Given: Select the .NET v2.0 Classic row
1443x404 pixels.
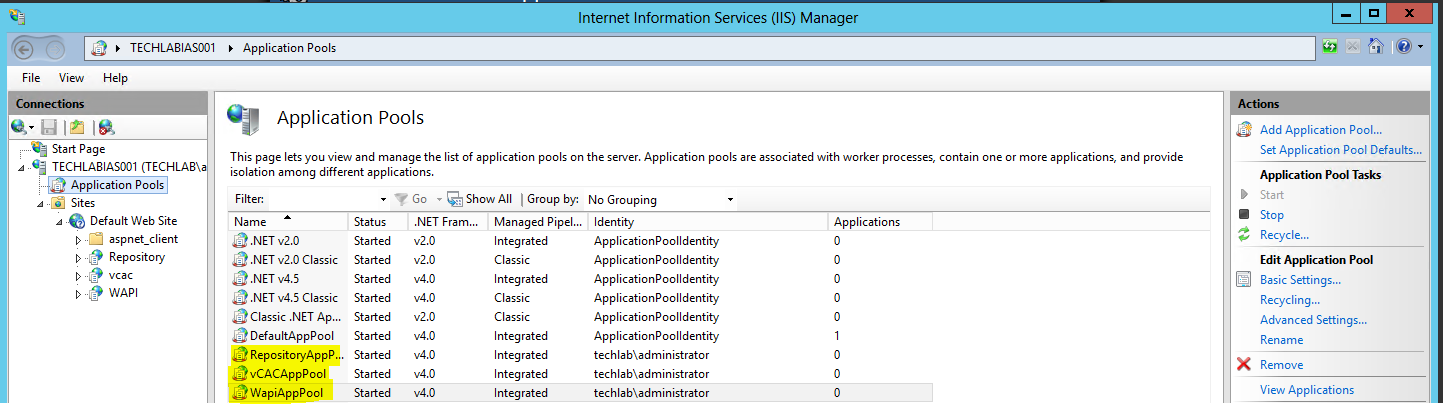Looking at the screenshot, I should 580,260.
